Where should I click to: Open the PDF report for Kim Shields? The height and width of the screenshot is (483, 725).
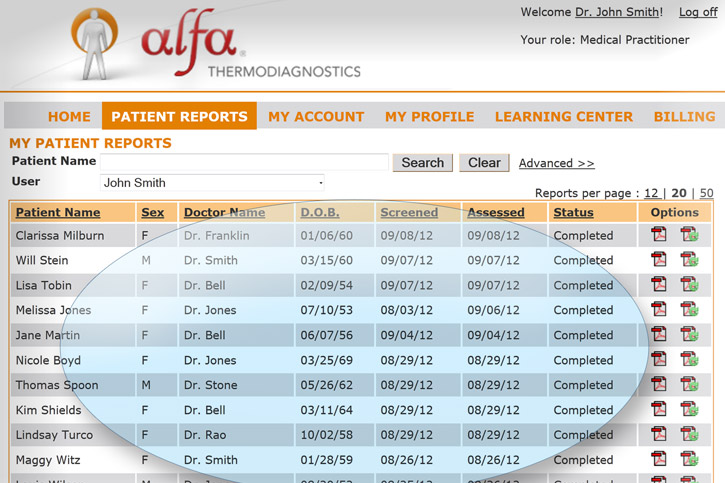click(x=659, y=410)
